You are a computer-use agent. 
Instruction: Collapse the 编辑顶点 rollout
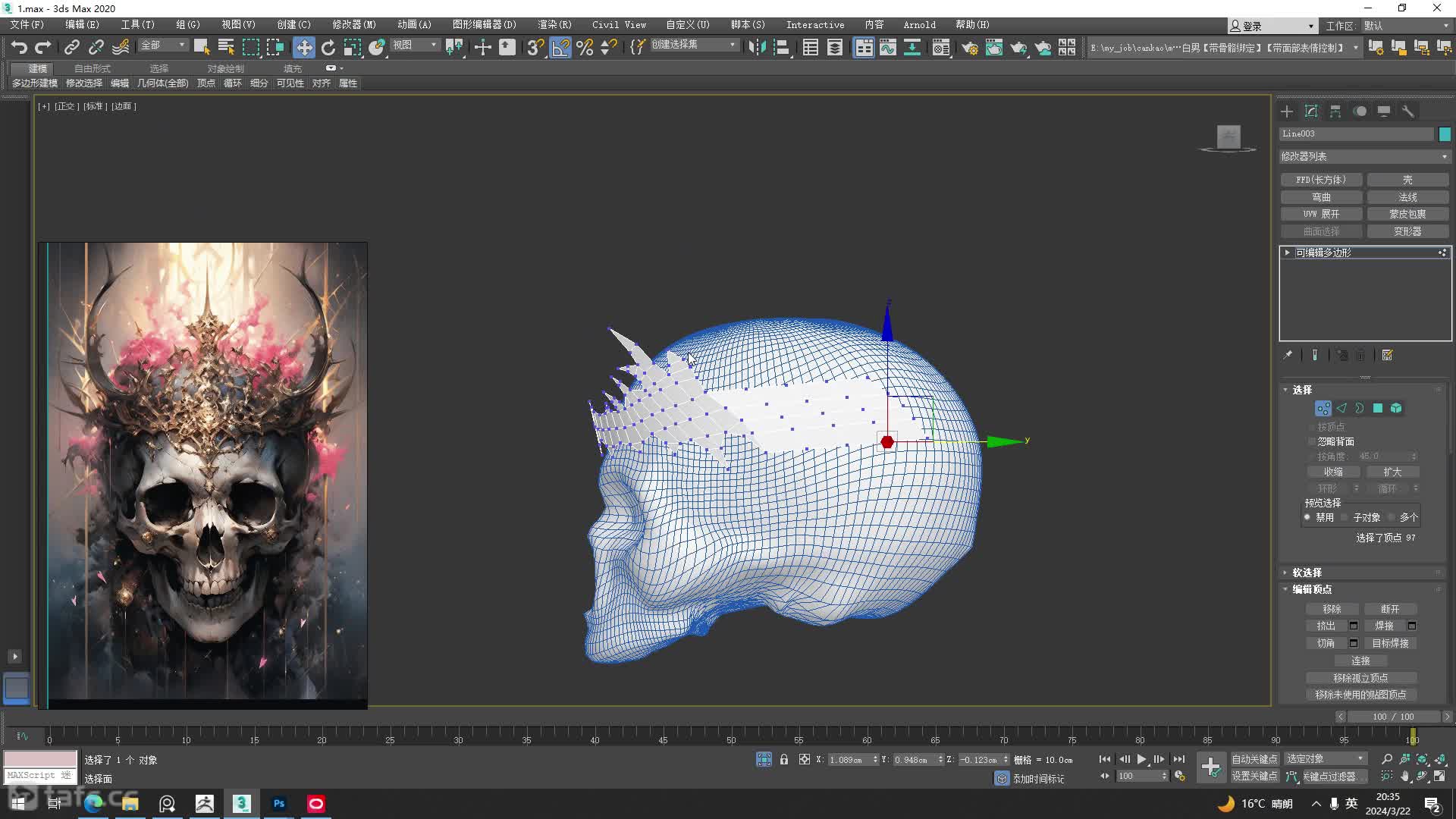1286,589
